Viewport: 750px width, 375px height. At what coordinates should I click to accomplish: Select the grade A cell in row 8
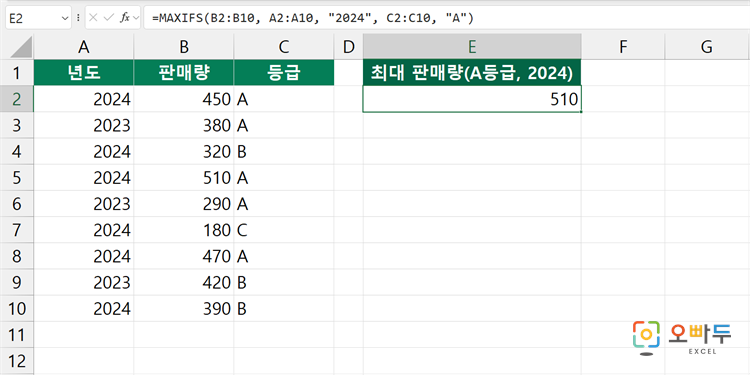pyautogui.click(x=284, y=257)
